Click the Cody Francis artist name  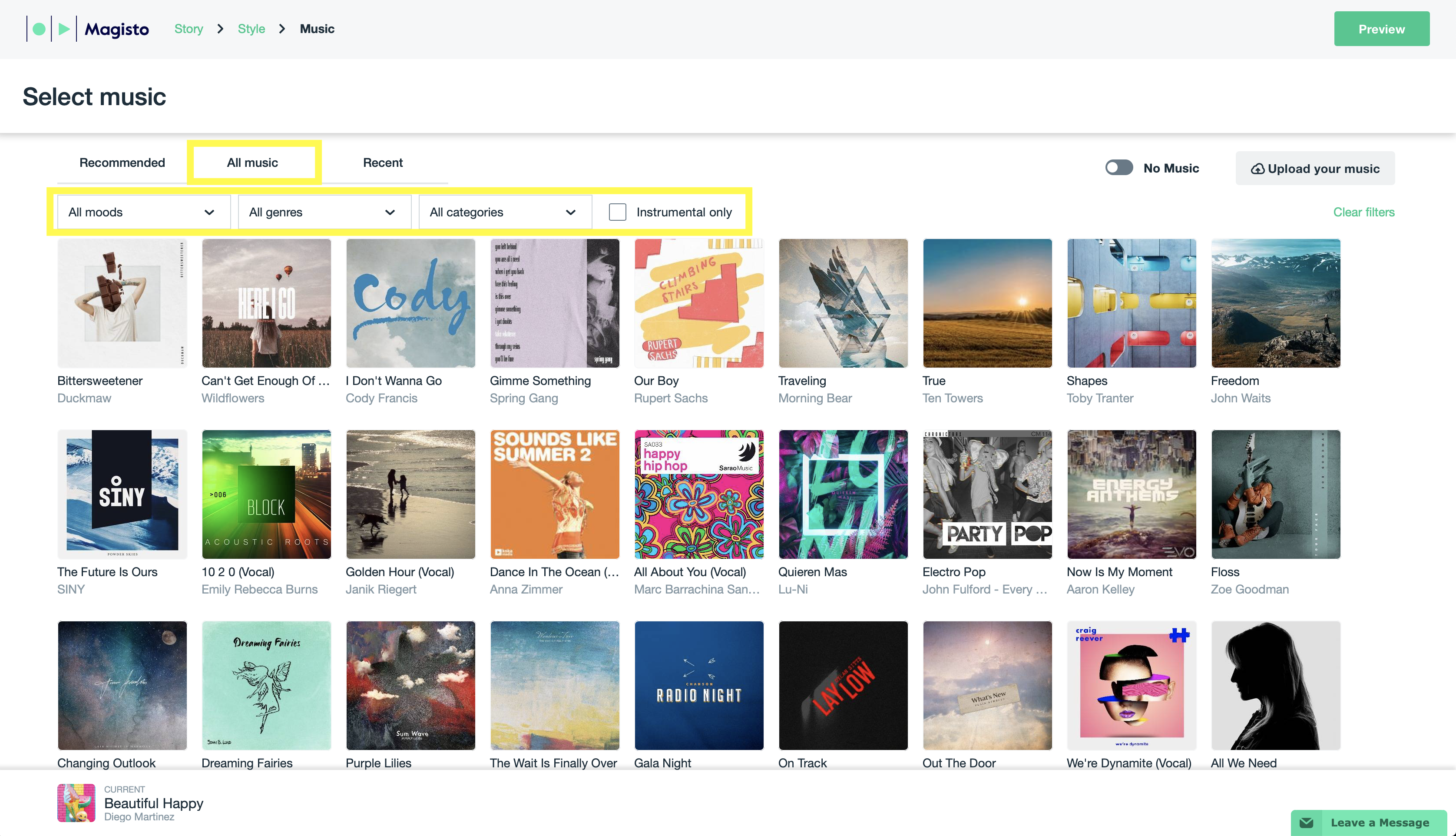(382, 398)
